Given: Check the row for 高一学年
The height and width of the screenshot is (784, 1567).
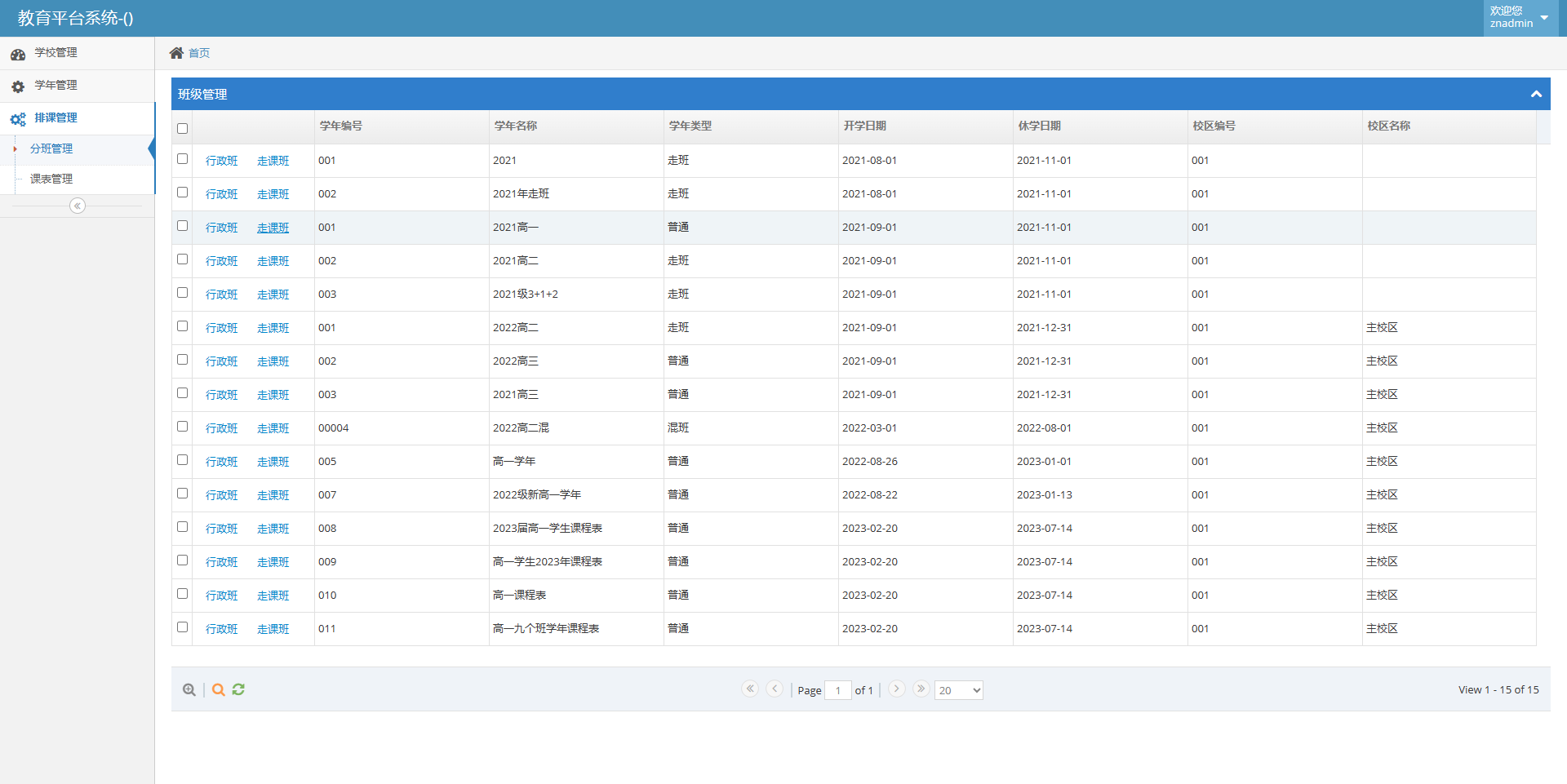Looking at the screenshot, I should 182,460.
